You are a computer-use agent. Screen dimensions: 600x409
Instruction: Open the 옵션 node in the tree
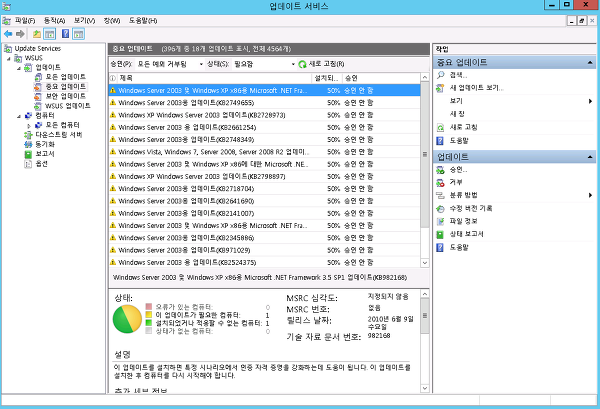pos(36,164)
